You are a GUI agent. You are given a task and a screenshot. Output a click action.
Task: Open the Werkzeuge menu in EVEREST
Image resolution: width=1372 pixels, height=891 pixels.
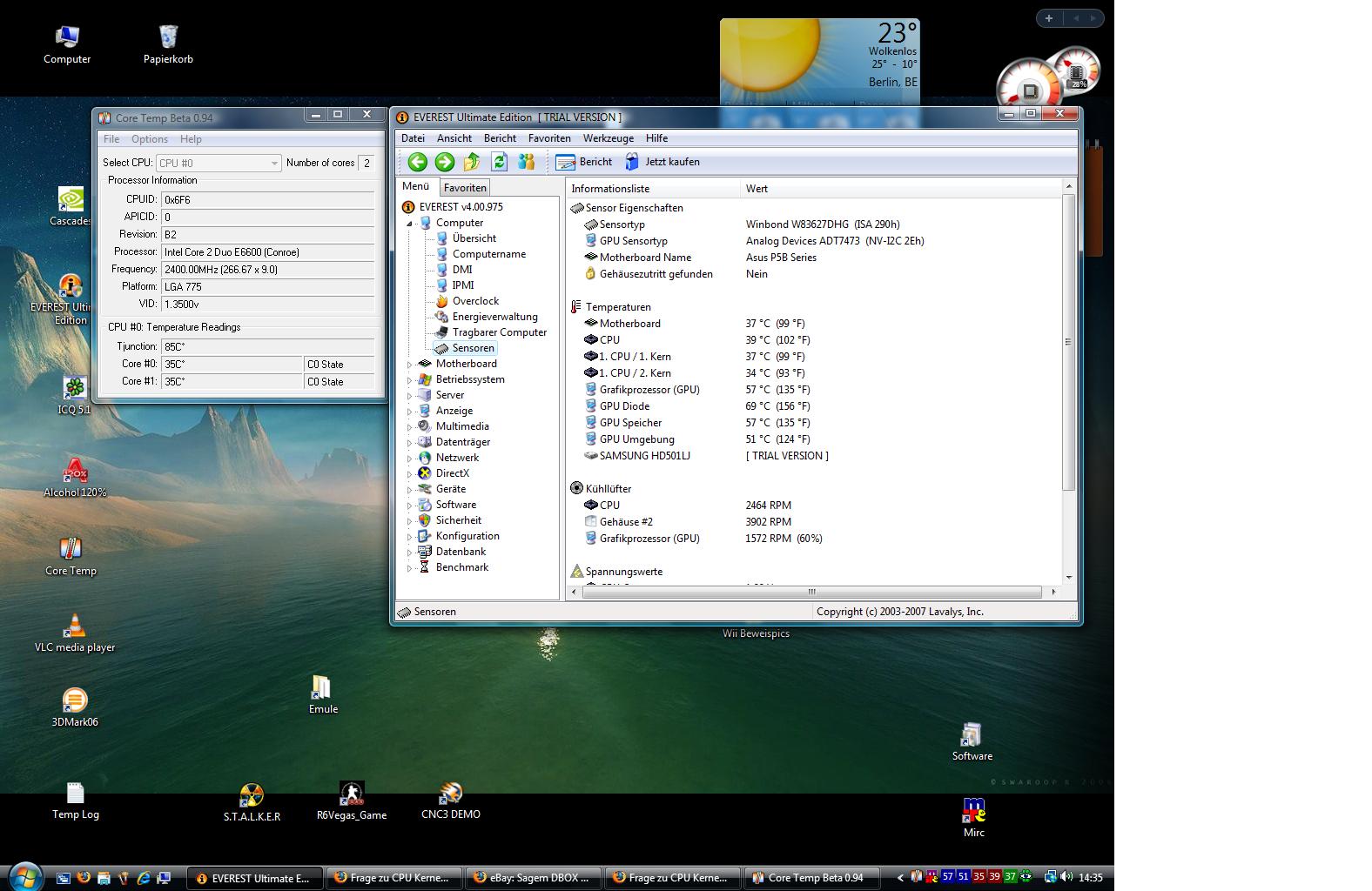click(609, 138)
